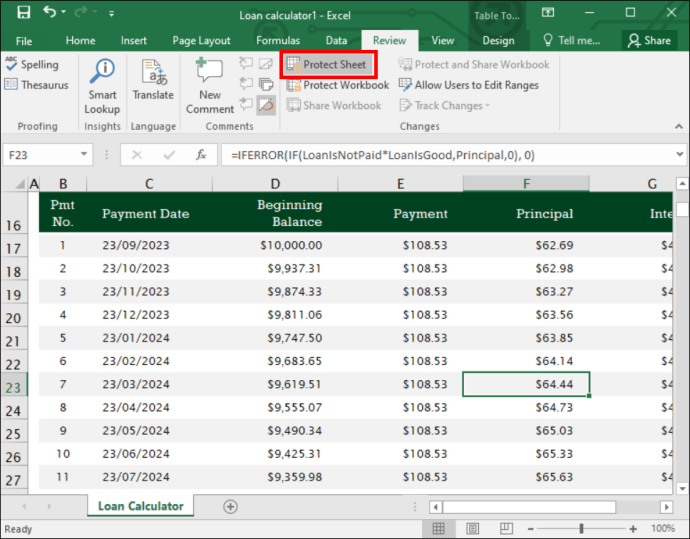
Task: Switch to the Insert tab
Action: point(133,40)
